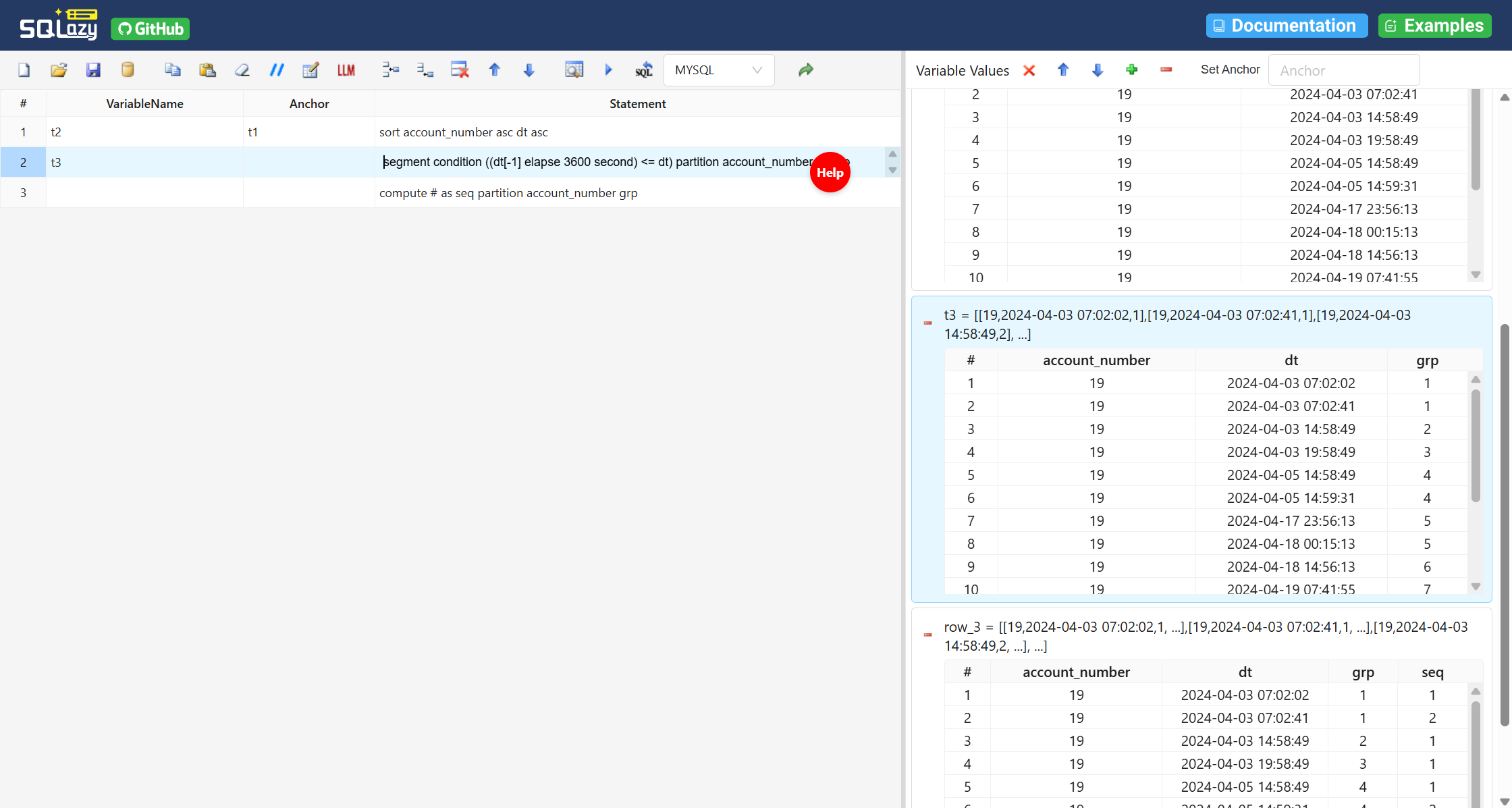Image resolution: width=1512 pixels, height=808 pixels.
Task: Click top table scroll down arrow
Action: (x=1476, y=275)
